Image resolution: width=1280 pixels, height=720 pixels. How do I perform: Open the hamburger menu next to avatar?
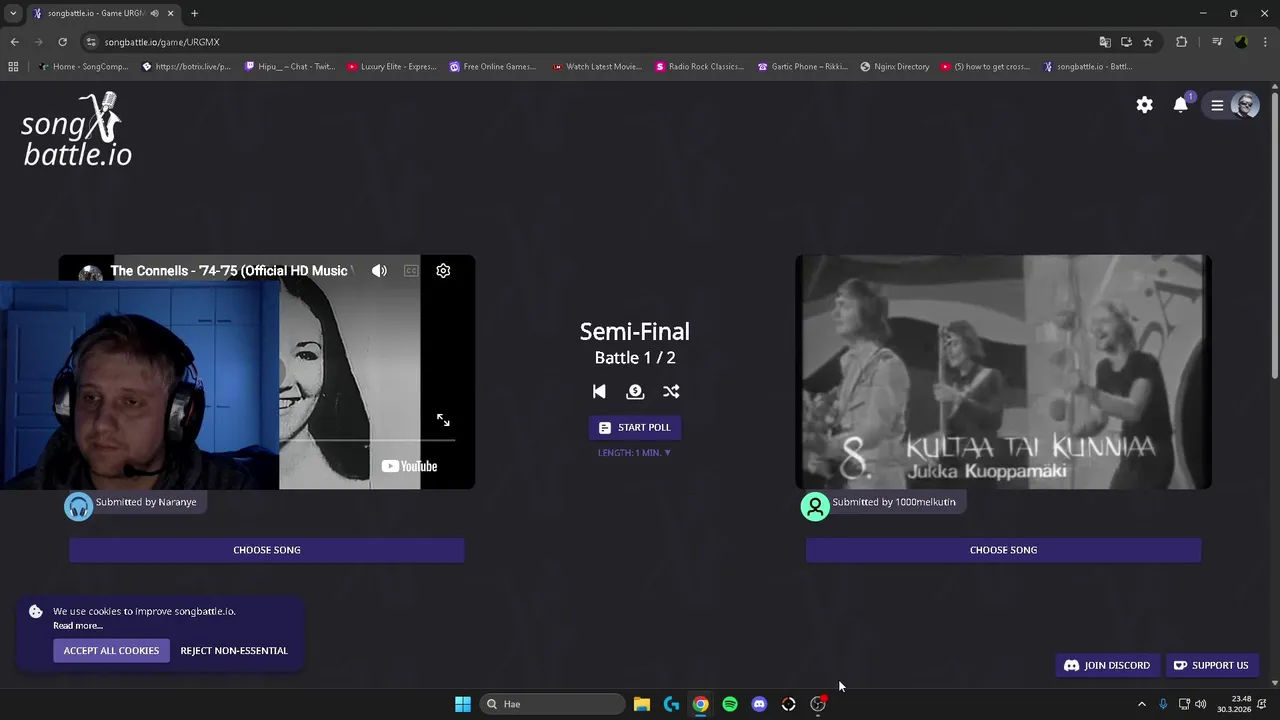coord(1217,105)
